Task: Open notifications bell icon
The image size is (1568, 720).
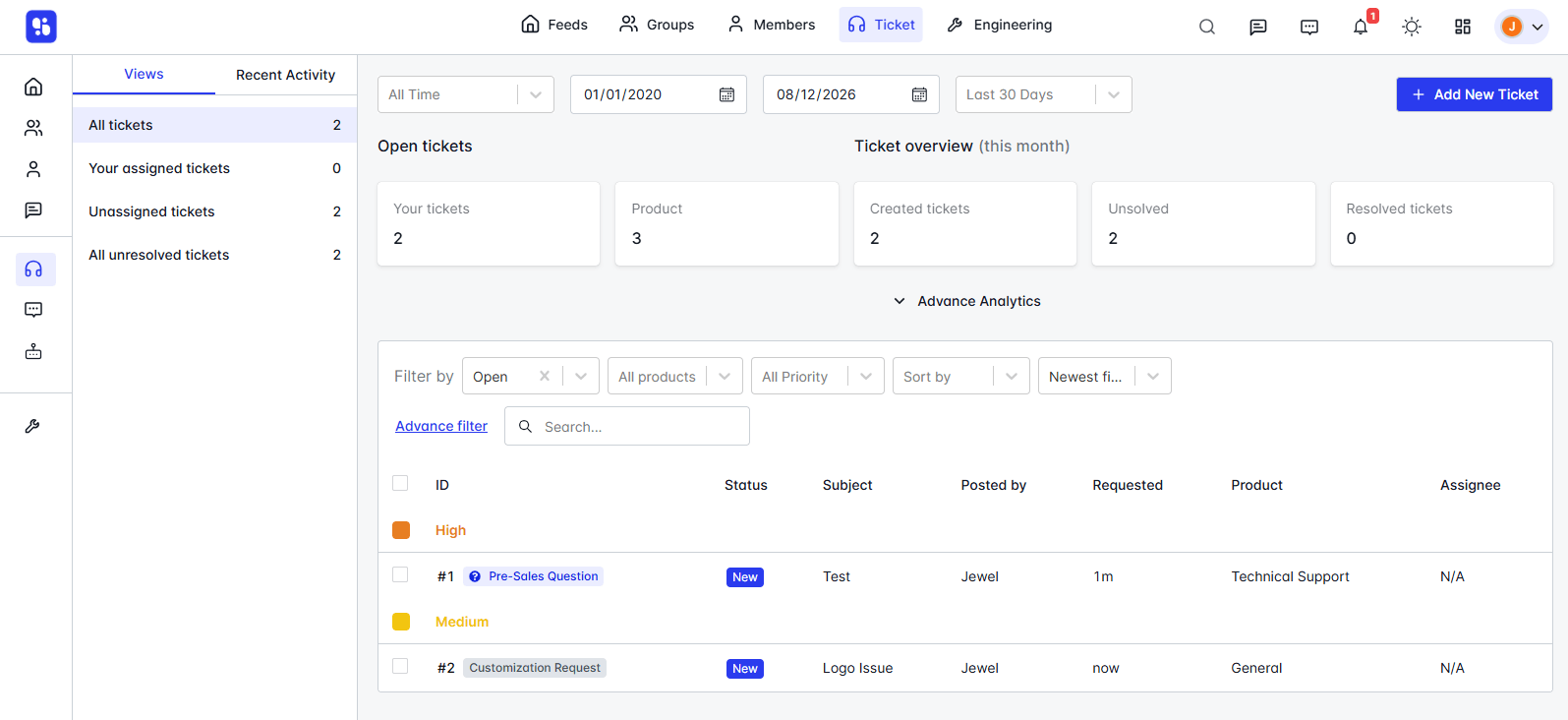Action: 1361,27
